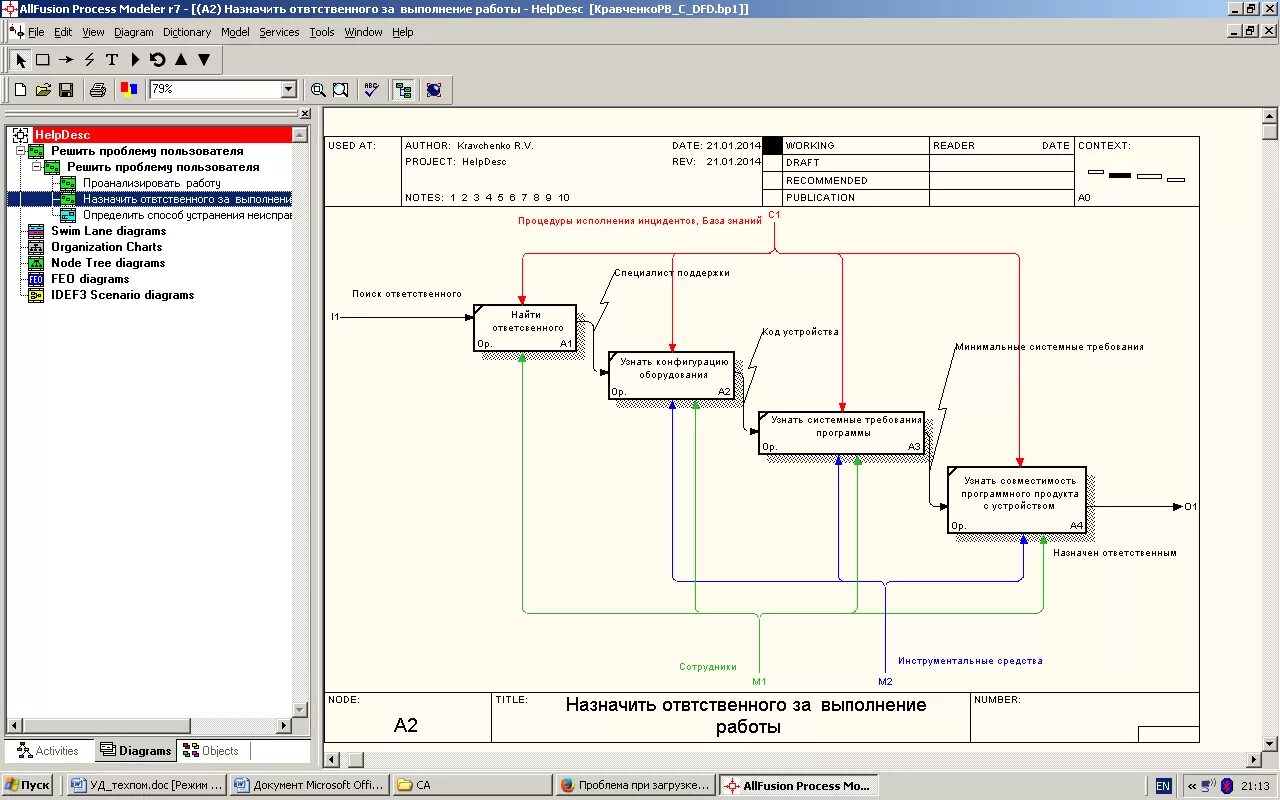Select the Text tool
This screenshot has width=1280, height=800.
click(112, 59)
